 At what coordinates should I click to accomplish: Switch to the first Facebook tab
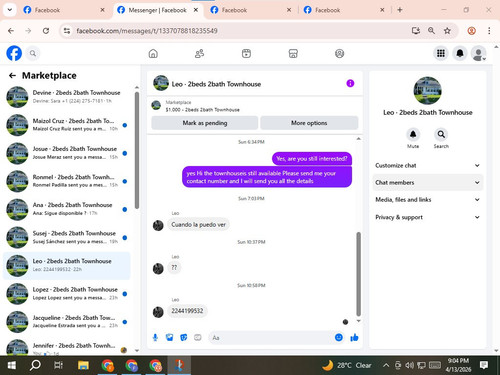[x=63, y=10]
